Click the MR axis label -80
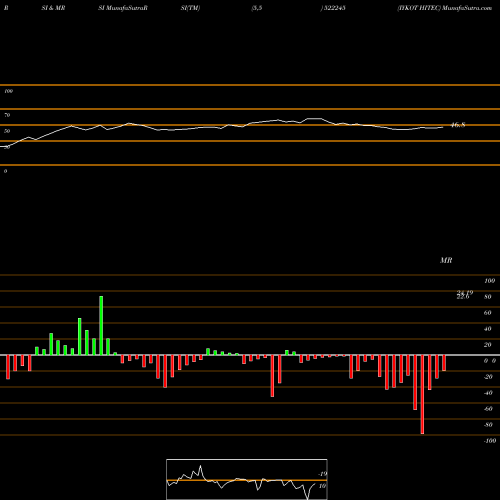Screen dimensions: 500x500 [x=488, y=425]
